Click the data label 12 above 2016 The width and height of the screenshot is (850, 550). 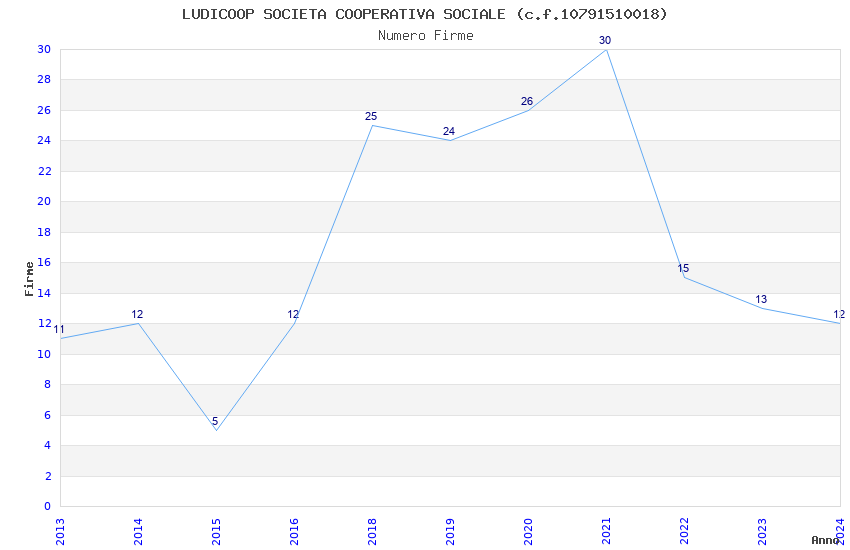293,314
